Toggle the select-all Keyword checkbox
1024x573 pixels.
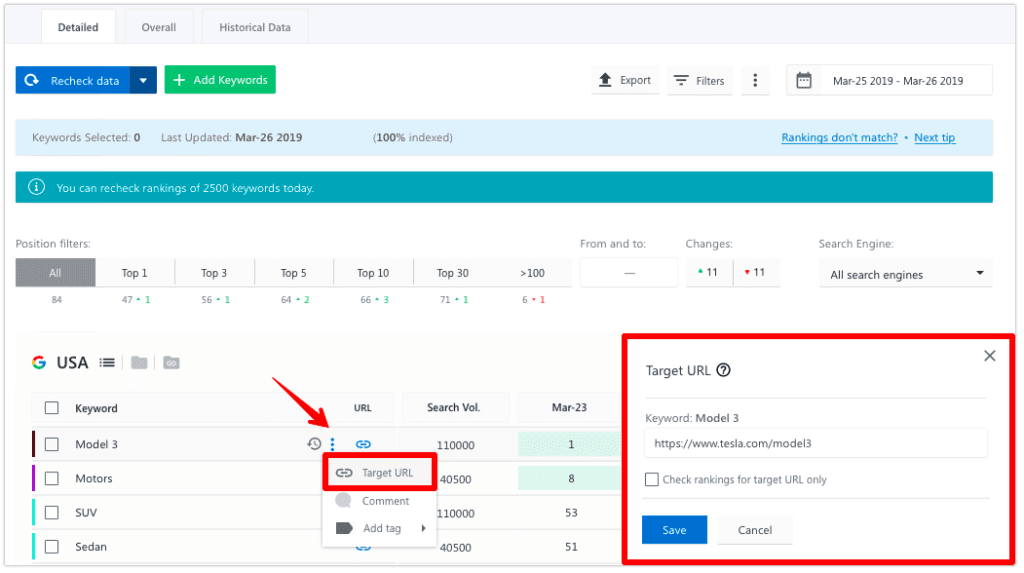52,408
